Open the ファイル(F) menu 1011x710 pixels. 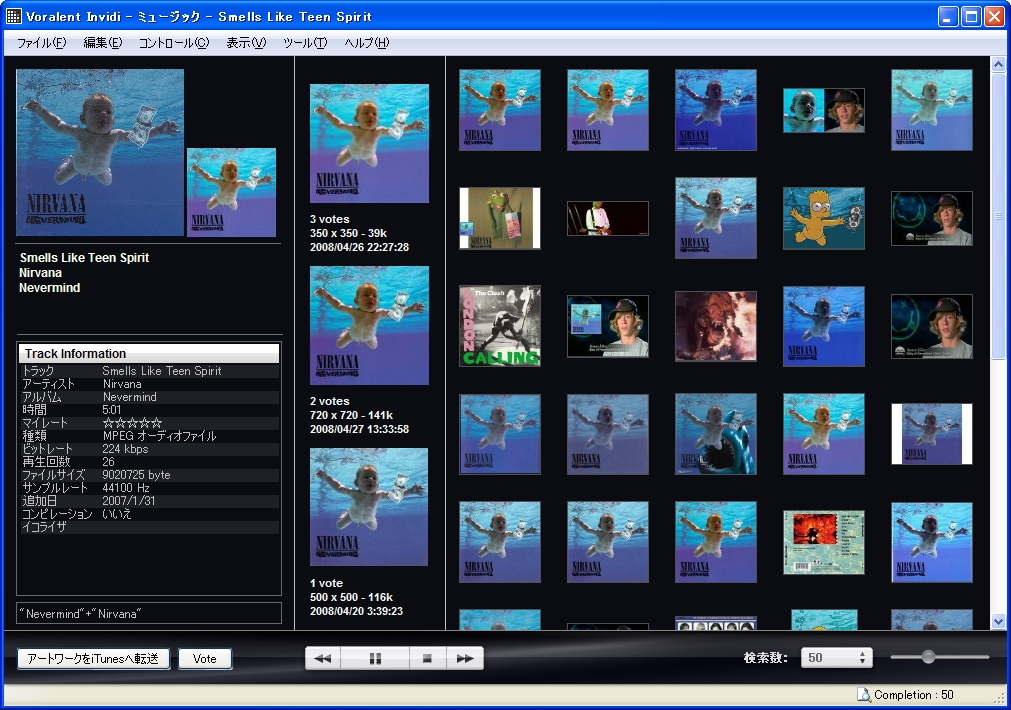(41, 43)
